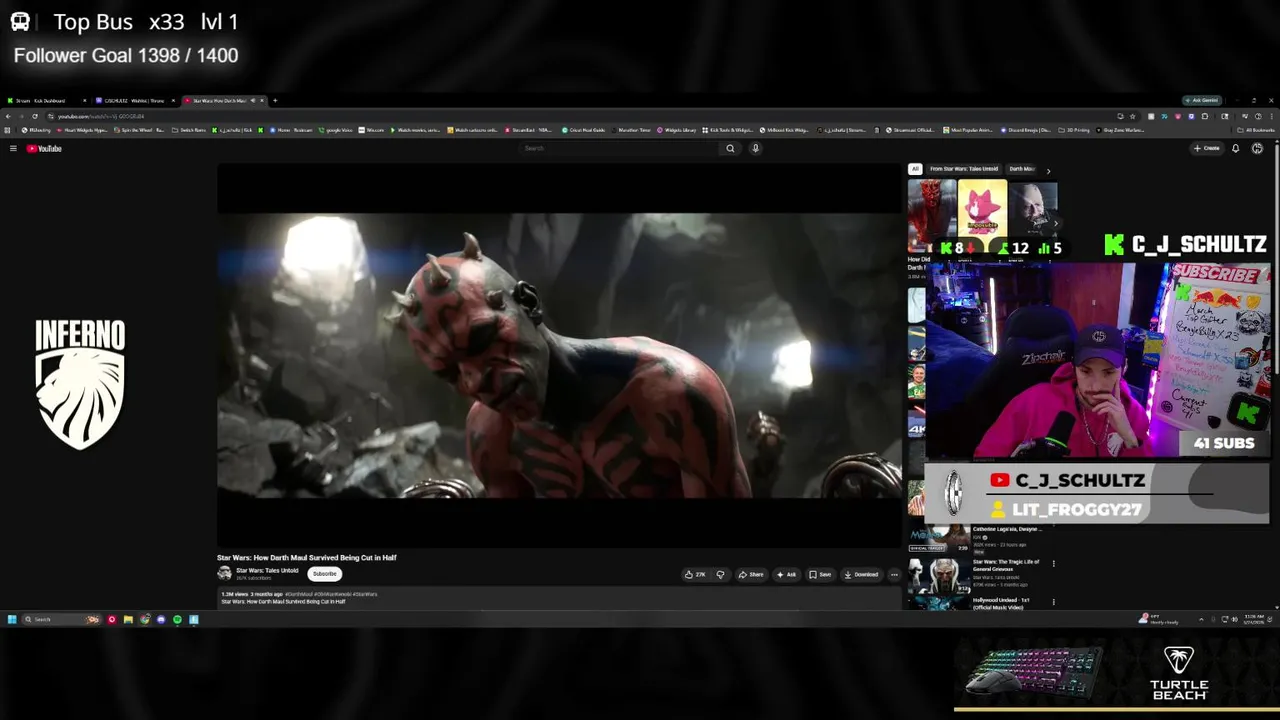Mute the Star Wars tab audio icon
The width and height of the screenshot is (1280, 720).
[x=253, y=100]
